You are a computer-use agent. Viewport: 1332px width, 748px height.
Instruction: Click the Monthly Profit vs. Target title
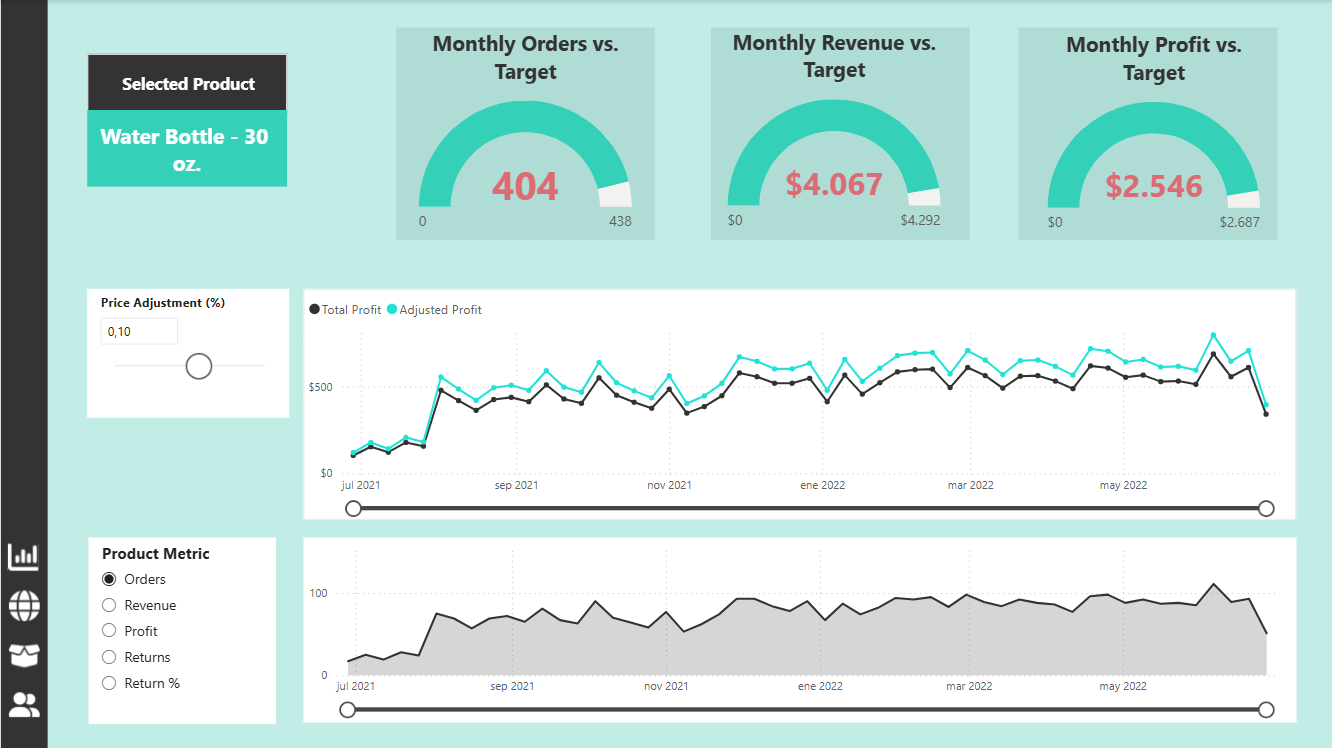pos(1153,59)
